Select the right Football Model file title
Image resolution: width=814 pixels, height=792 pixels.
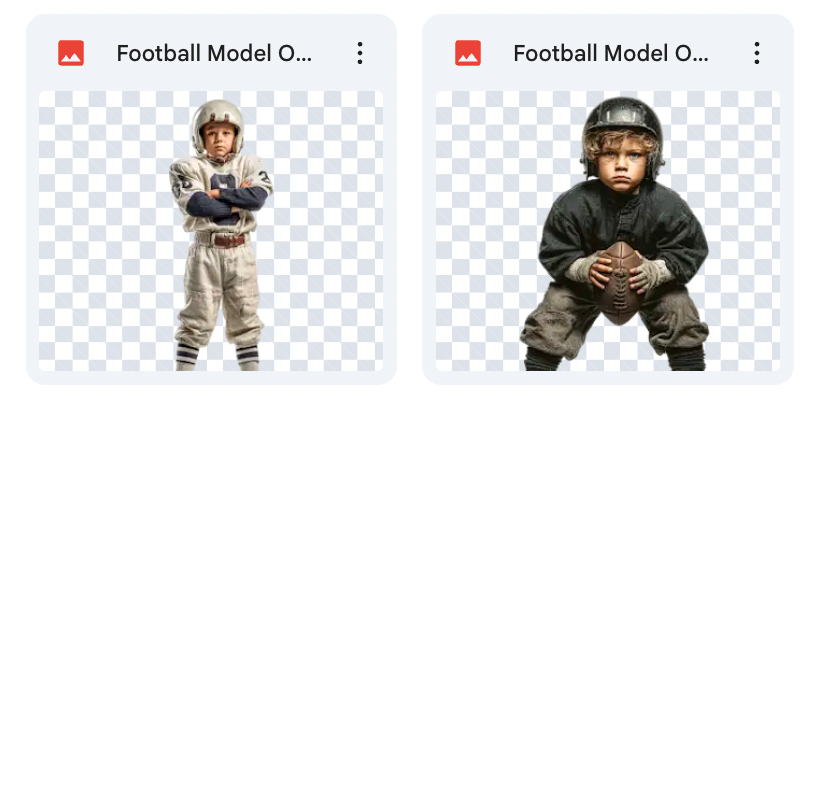pos(610,53)
